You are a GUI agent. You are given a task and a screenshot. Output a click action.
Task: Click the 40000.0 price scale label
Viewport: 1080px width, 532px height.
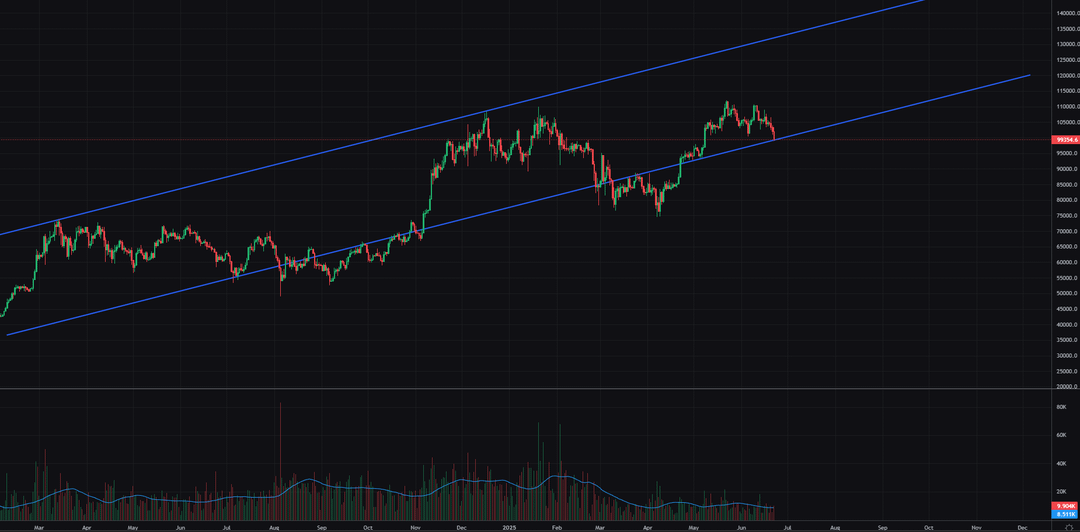(x=1066, y=325)
